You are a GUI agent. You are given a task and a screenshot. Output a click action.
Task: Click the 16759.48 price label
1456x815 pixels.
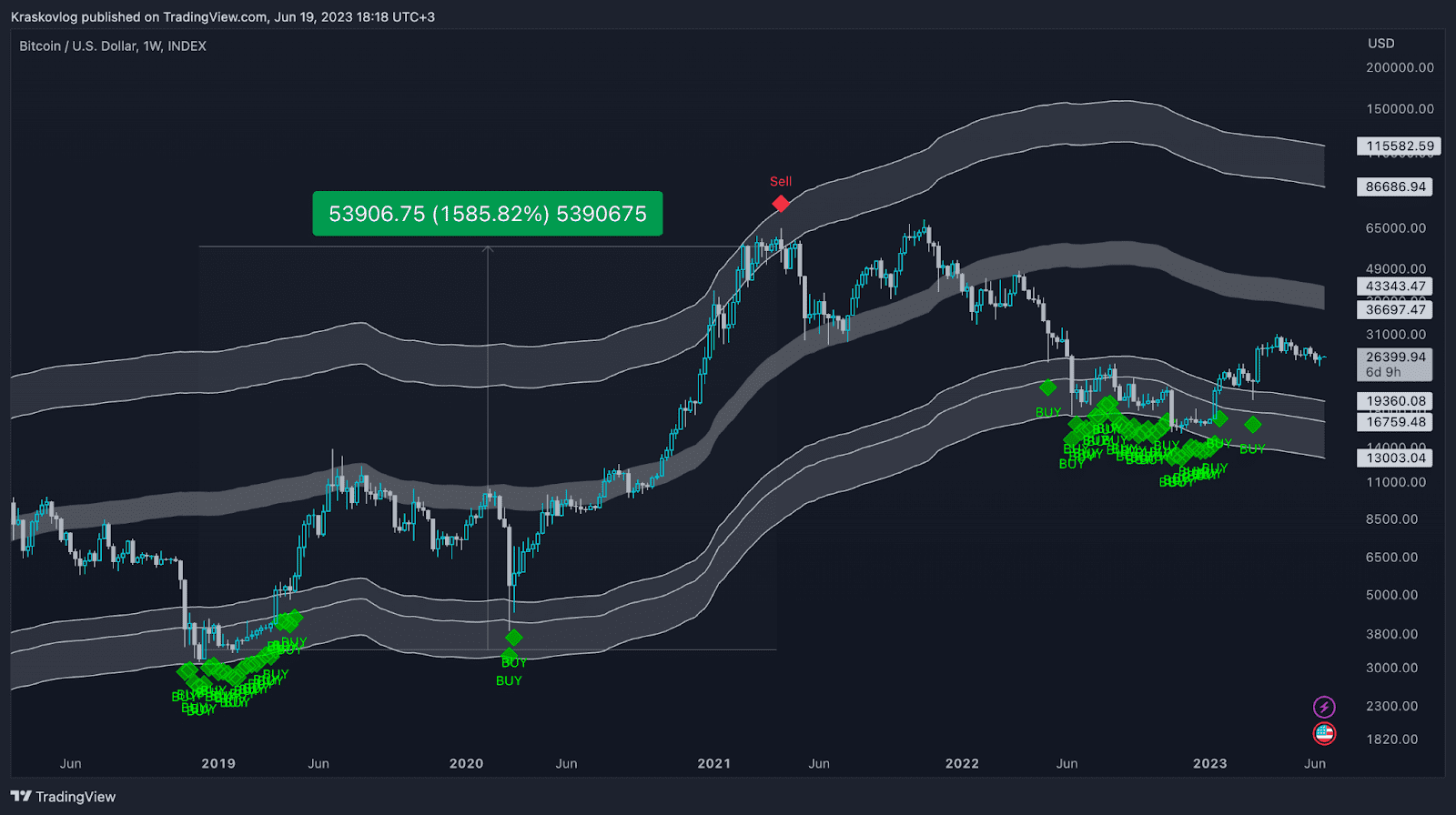pos(1396,421)
